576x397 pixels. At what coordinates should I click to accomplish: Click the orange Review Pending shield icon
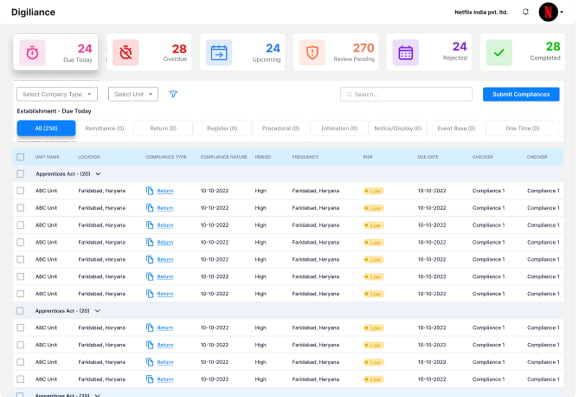[312, 53]
